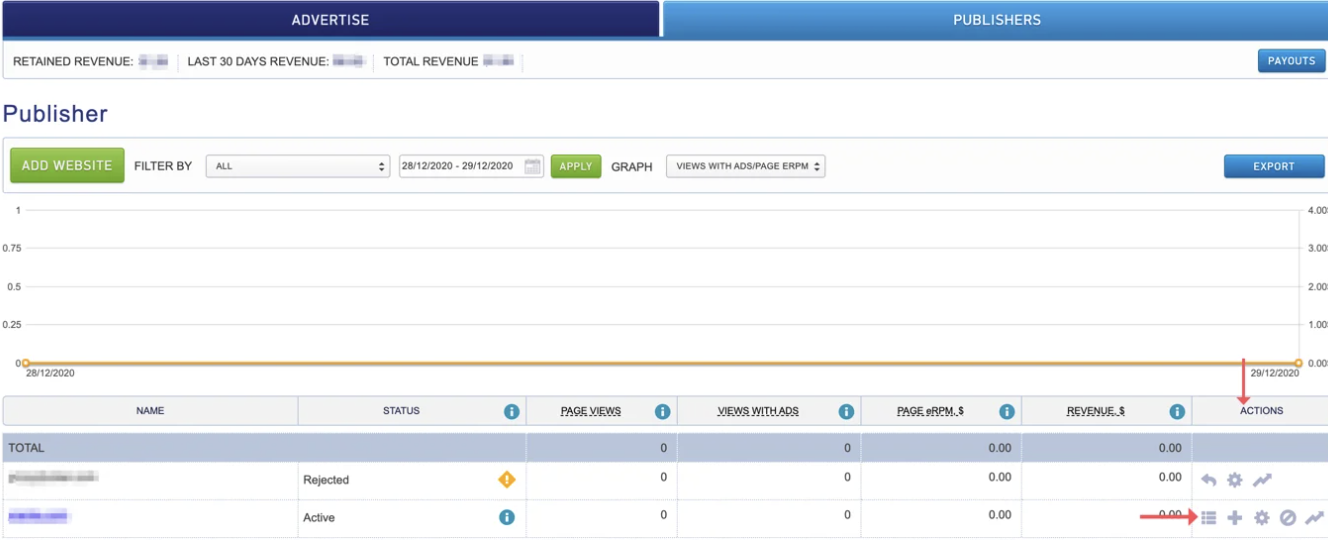This screenshot has height=540, width=1328.
Task: Click the Payouts button
Action: pos(1291,61)
